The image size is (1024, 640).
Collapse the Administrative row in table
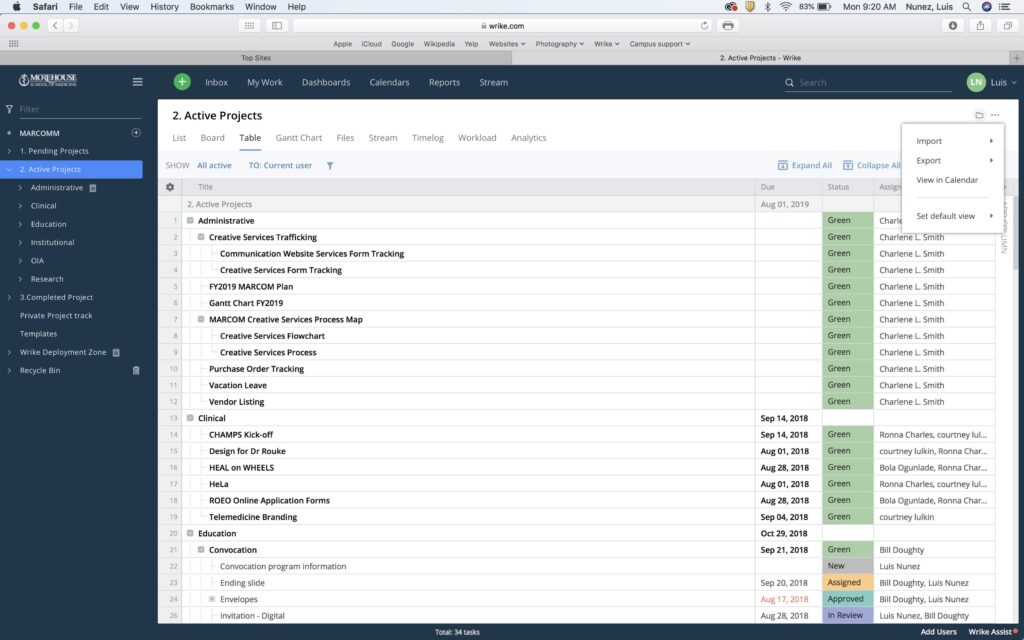coord(190,221)
